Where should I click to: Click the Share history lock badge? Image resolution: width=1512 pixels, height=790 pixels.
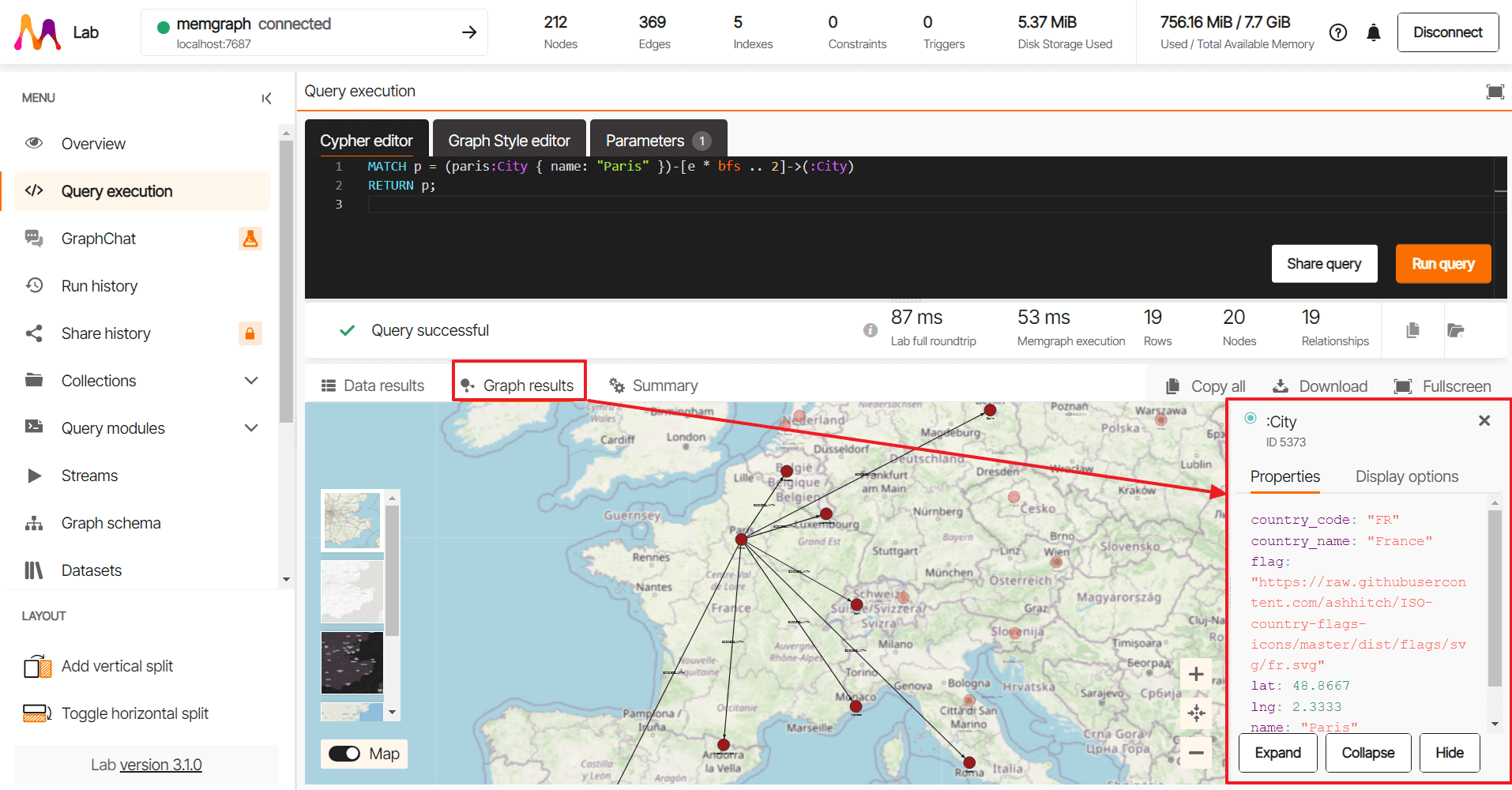tap(250, 333)
